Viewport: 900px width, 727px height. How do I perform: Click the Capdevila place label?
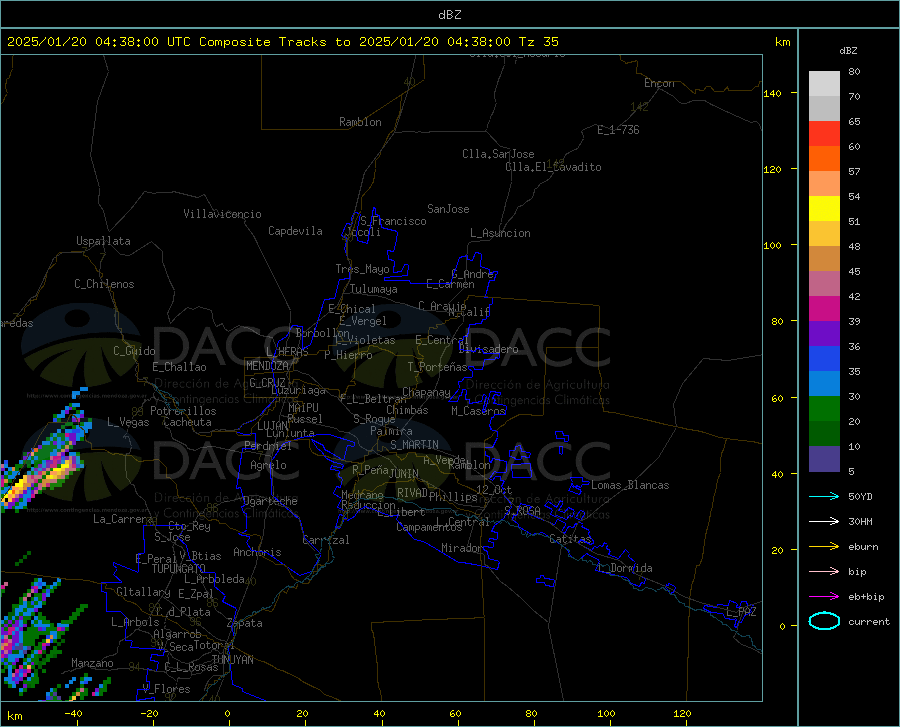click(x=295, y=231)
